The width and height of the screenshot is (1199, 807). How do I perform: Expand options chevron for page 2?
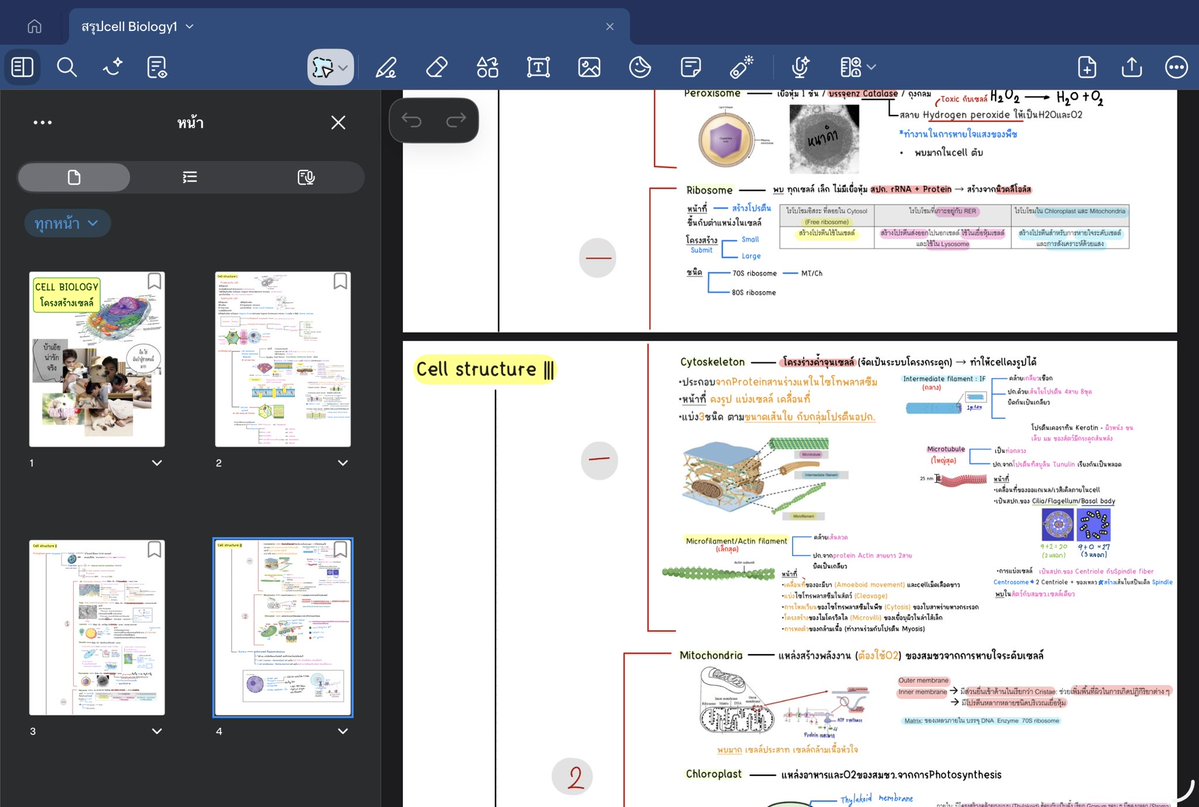pos(343,463)
